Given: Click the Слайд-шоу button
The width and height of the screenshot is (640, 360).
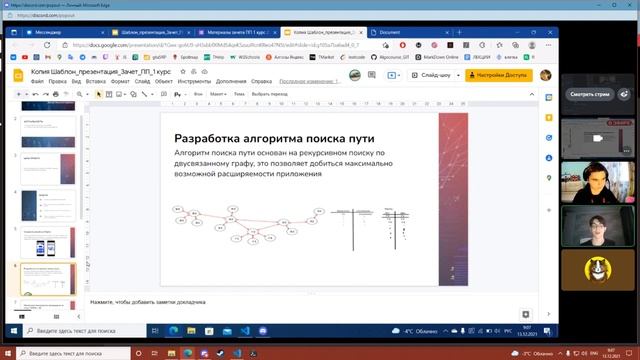Looking at the screenshot, I should click(x=431, y=76).
